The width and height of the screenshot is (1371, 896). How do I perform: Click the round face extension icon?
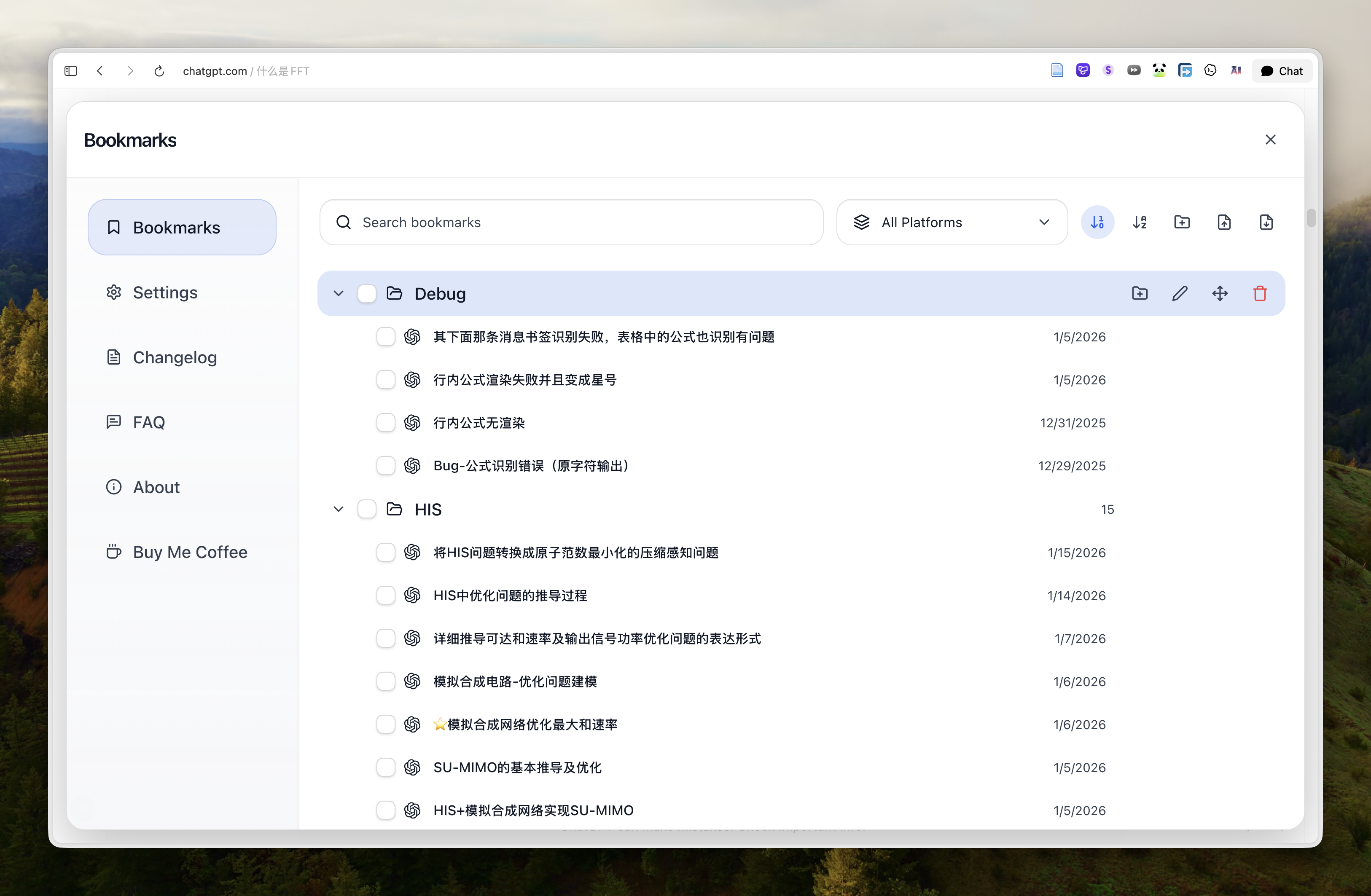point(1210,70)
